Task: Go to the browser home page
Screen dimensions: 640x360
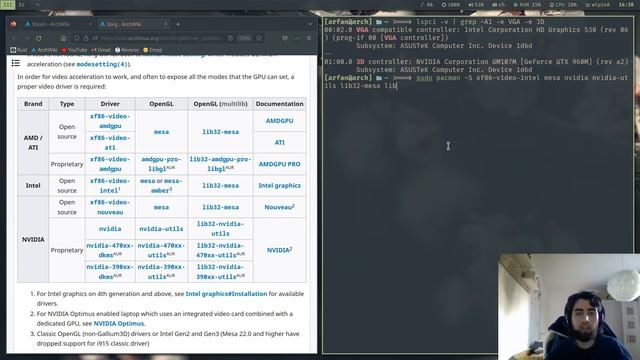Action: point(63,38)
